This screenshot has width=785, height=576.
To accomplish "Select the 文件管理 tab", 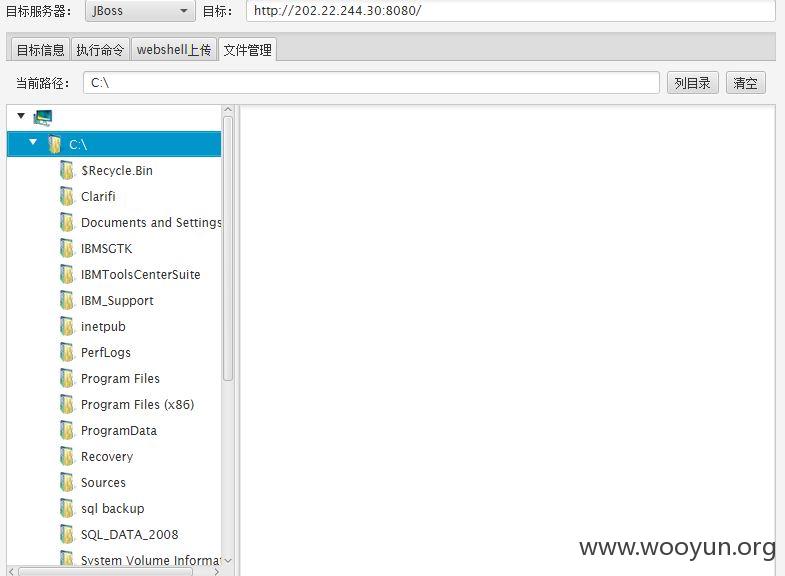I will 247,50.
